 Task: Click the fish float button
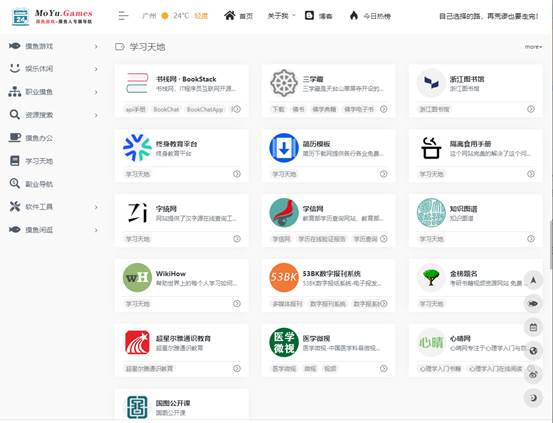(x=533, y=304)
